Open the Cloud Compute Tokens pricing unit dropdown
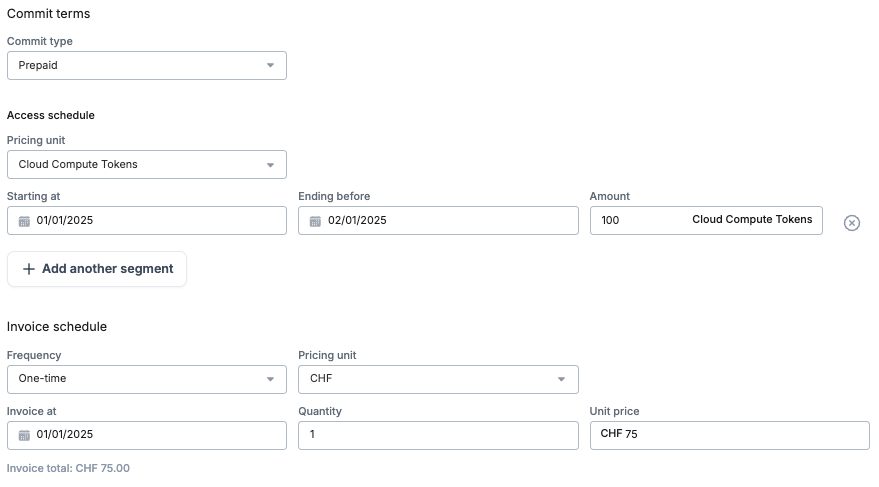 point(146,165)
